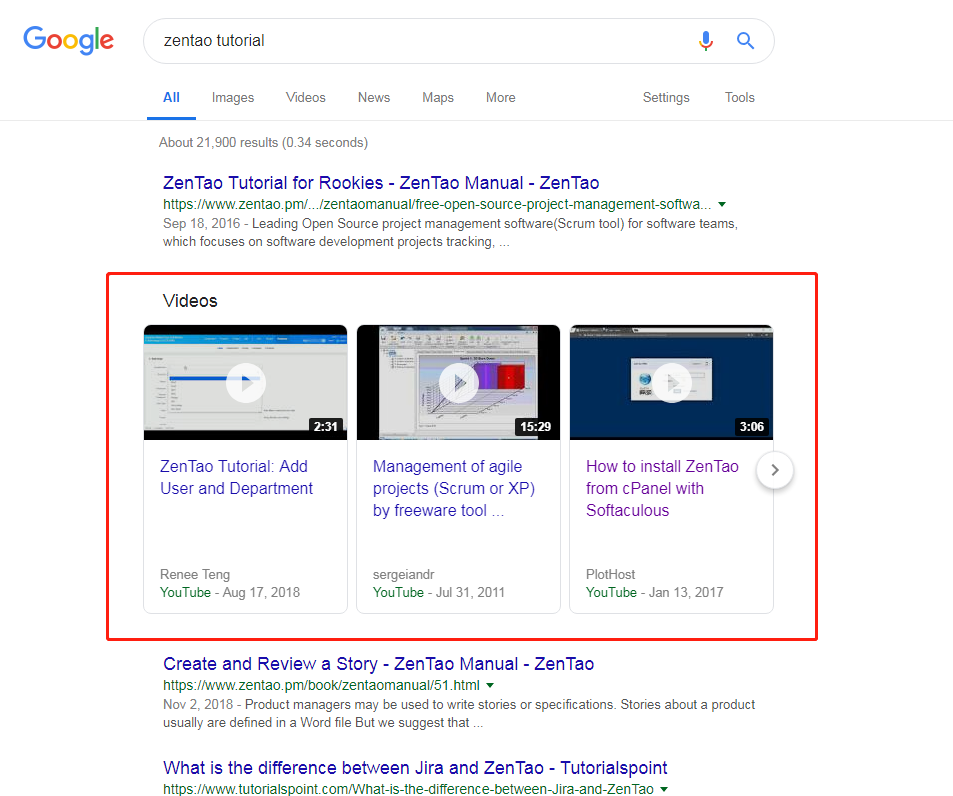The height and width of the screenshot is (796, 953).
Task: Open 'ZenTao Tutorial for Rookies' result link
Action: click(x=381, y=183)
